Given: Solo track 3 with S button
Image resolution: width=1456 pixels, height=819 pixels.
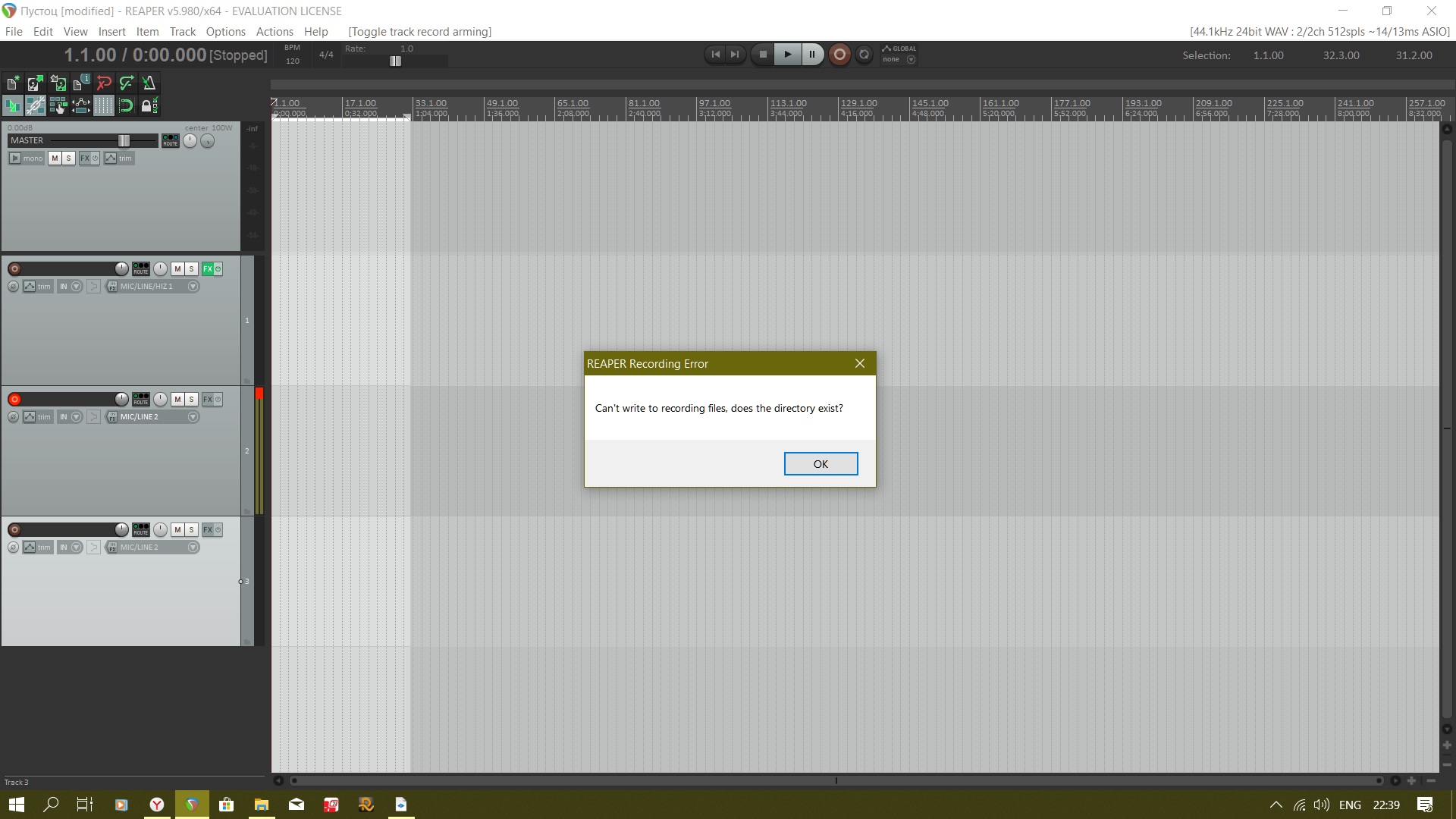Looking at the screenshot, I should click(192, 530).
